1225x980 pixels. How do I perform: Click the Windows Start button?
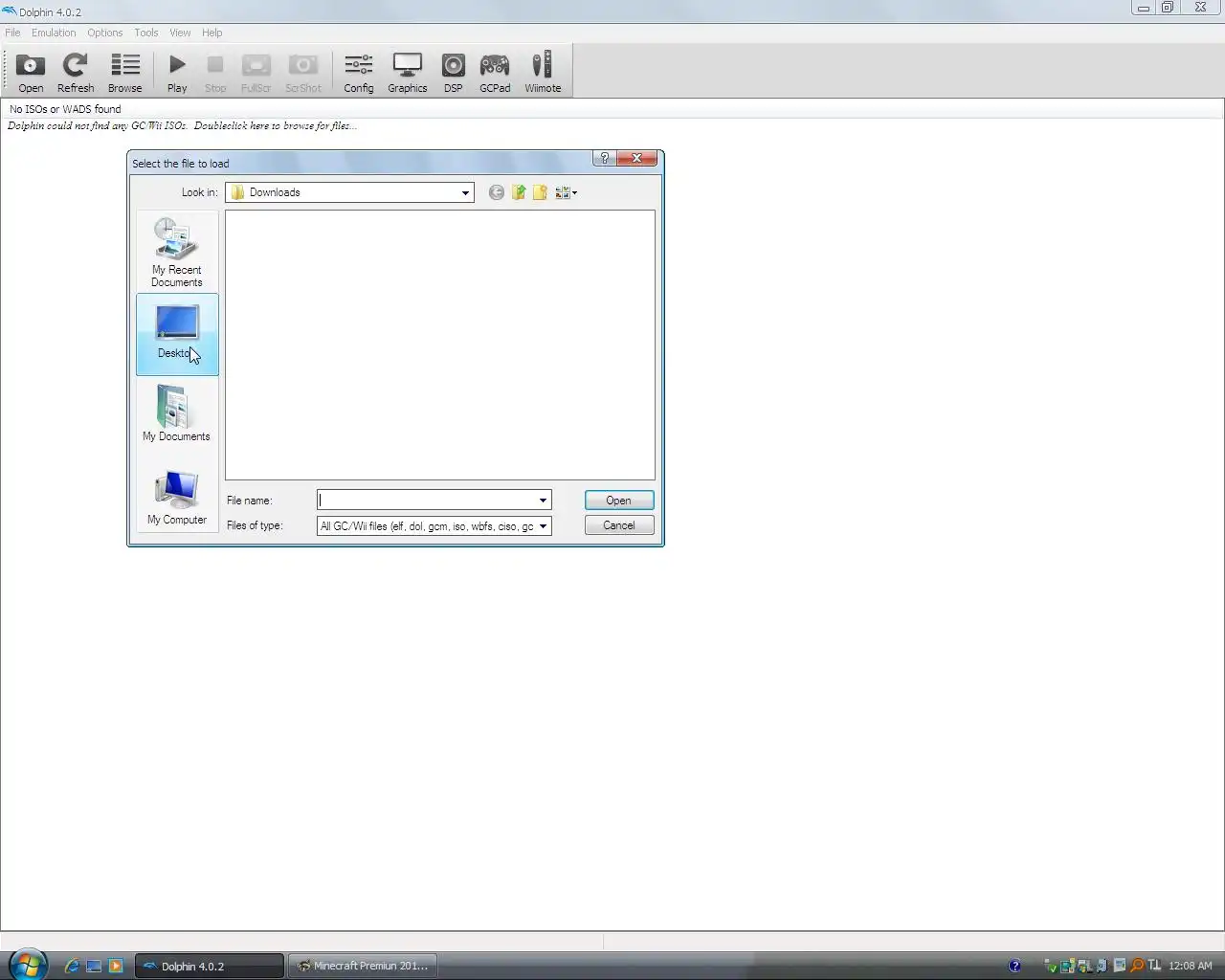click(27, 964)
